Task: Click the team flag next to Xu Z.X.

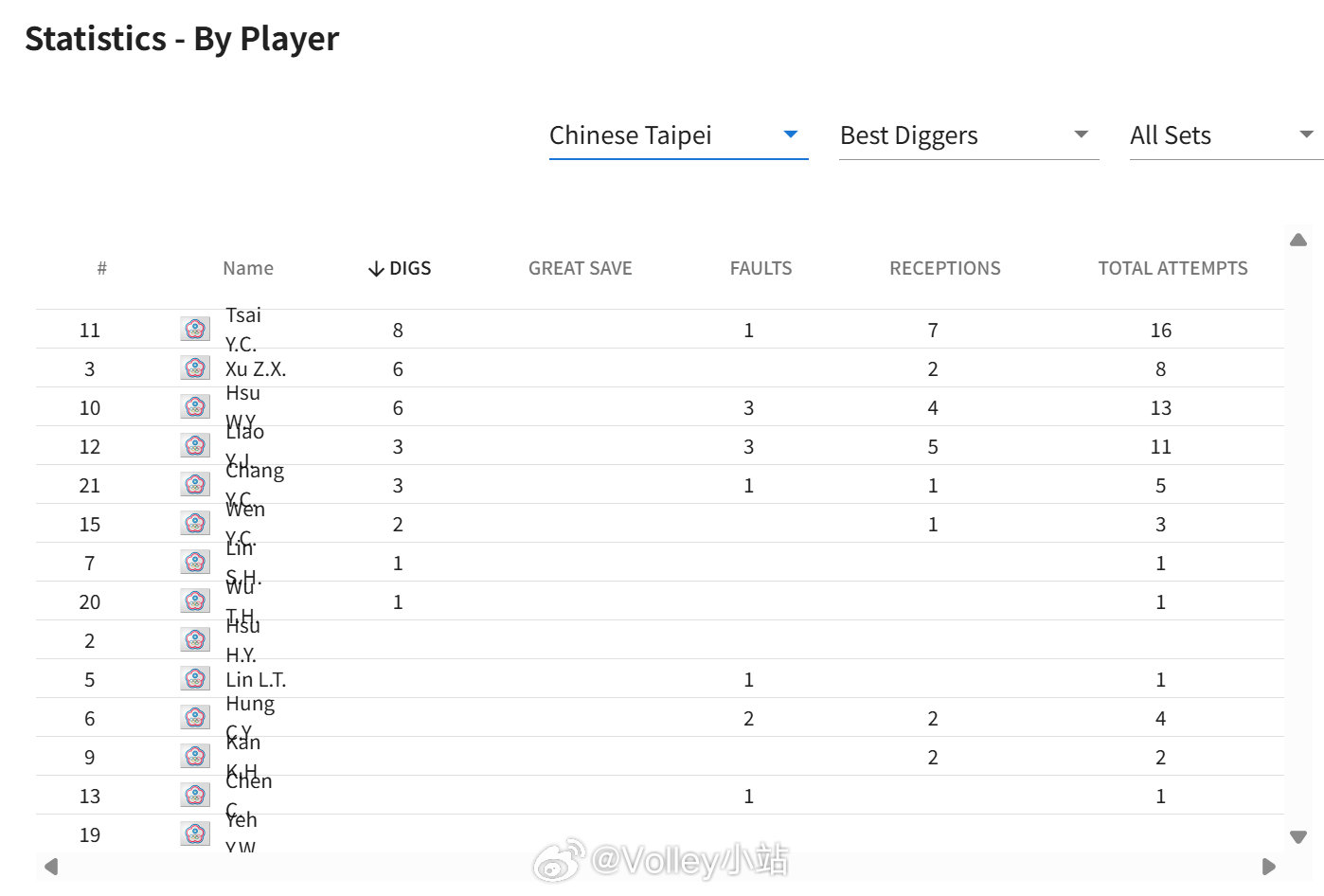Action: [x=195, y=368]
